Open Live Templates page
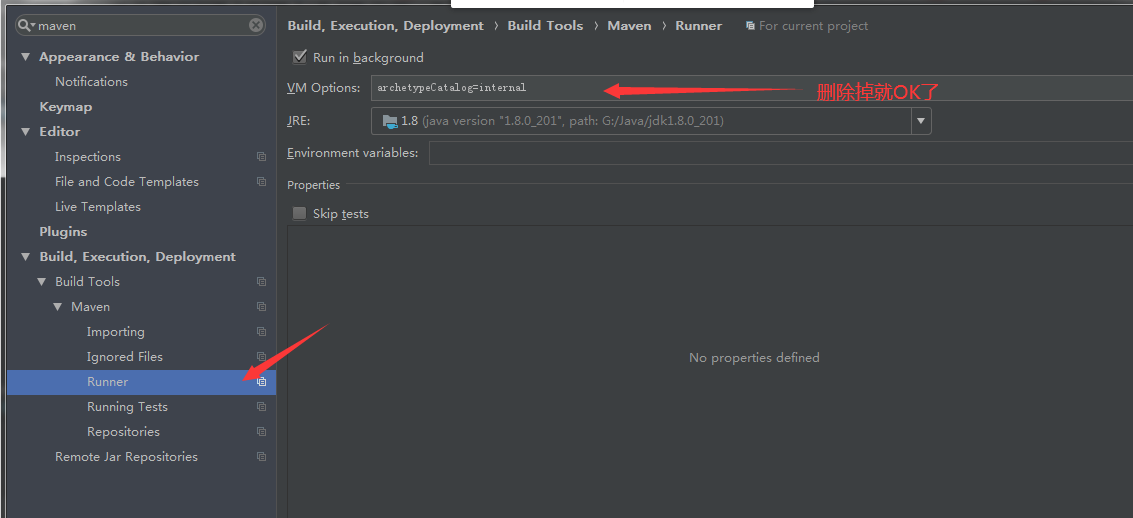The image size is (1133, 518). 98,207
